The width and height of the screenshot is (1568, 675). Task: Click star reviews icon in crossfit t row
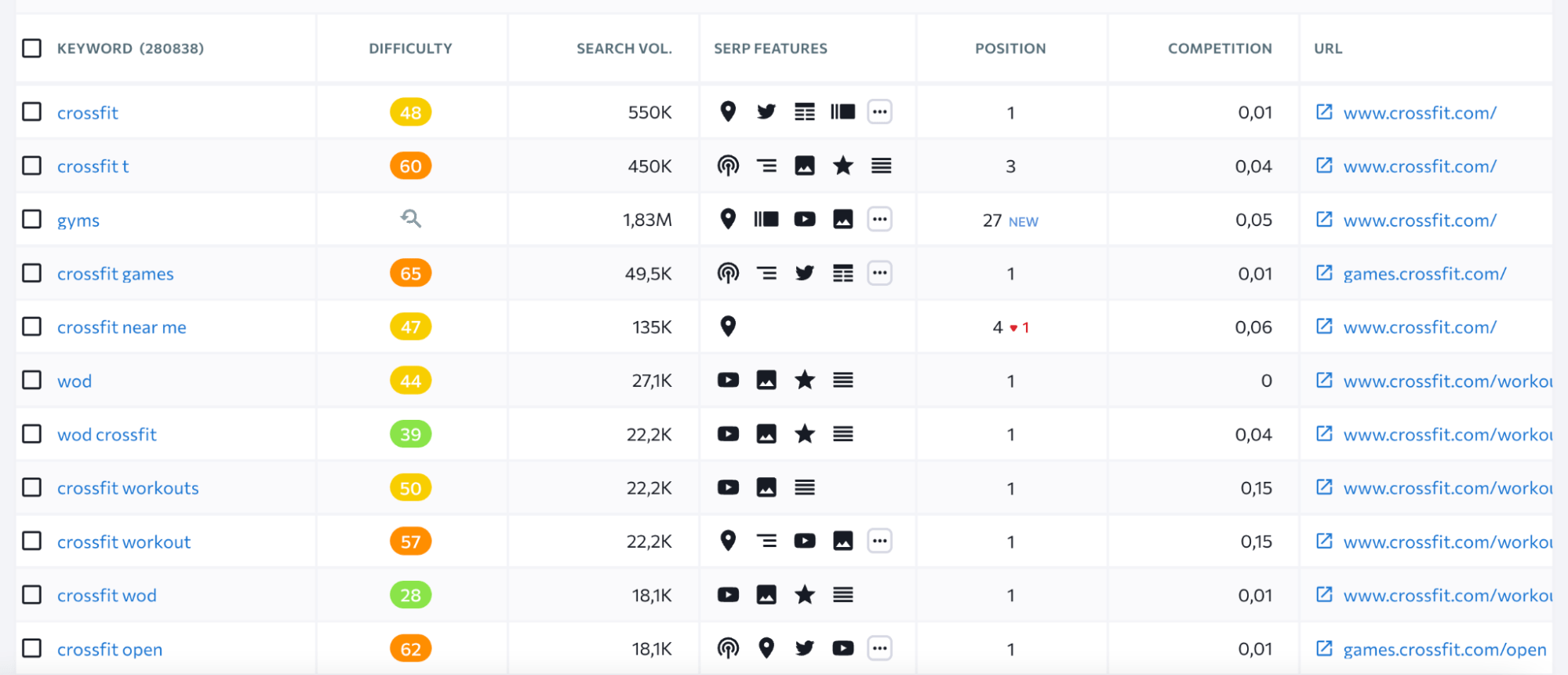pyautogui.click(x=843, y=166)
